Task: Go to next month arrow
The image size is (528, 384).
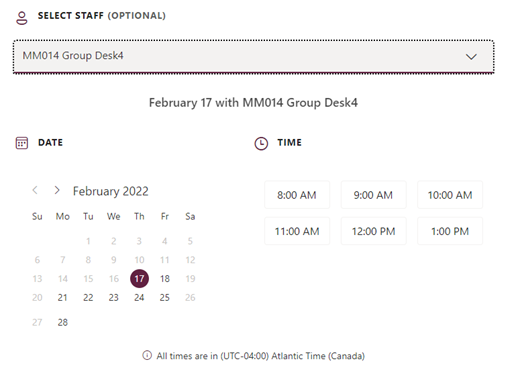Action: click(x=57, y=190)
